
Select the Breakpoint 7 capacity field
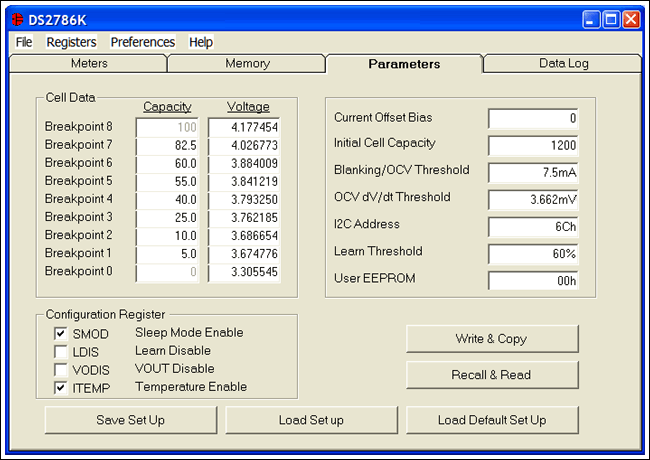pyautogui.click(x=167, y=145)
